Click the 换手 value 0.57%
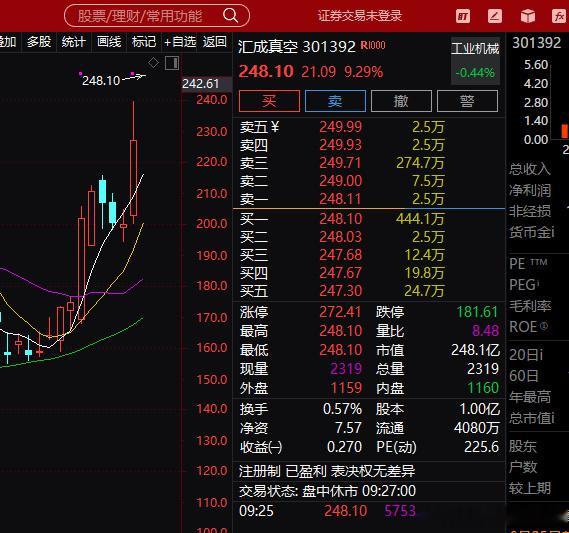 pyautogui.click(x=342, y=409)
